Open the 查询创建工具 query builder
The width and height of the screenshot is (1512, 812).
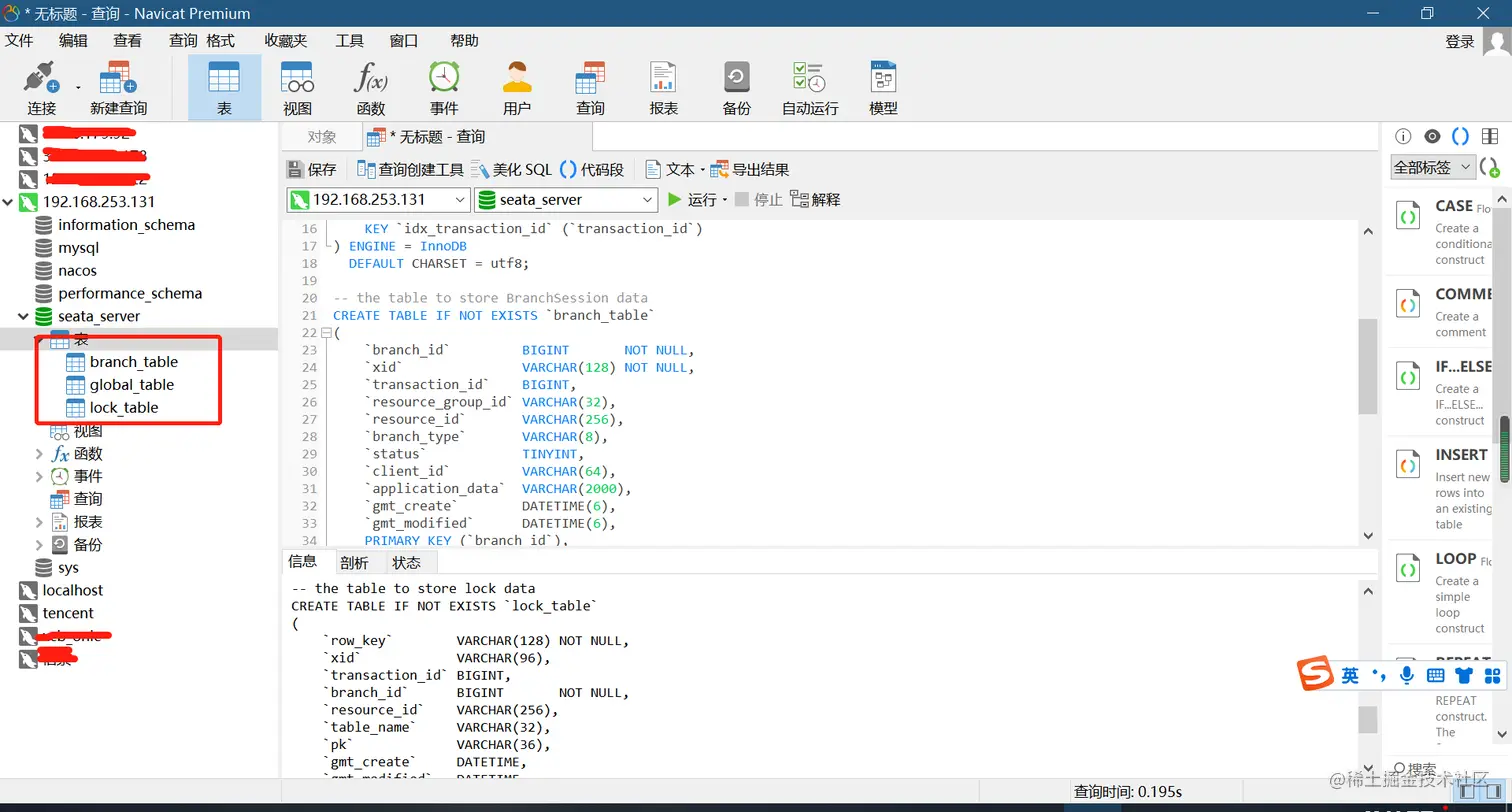coord(410,169)
